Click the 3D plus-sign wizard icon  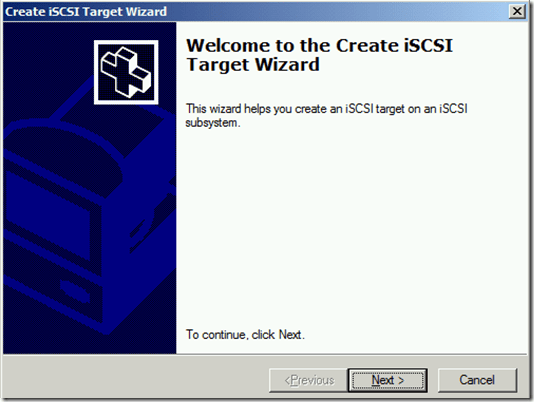pos(126,72)
